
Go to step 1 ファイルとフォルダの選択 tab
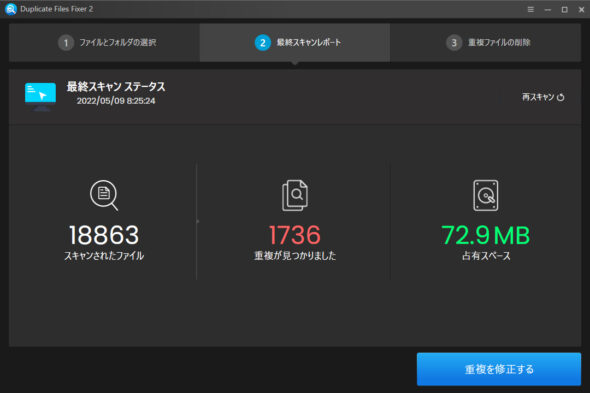pos(105,43)
